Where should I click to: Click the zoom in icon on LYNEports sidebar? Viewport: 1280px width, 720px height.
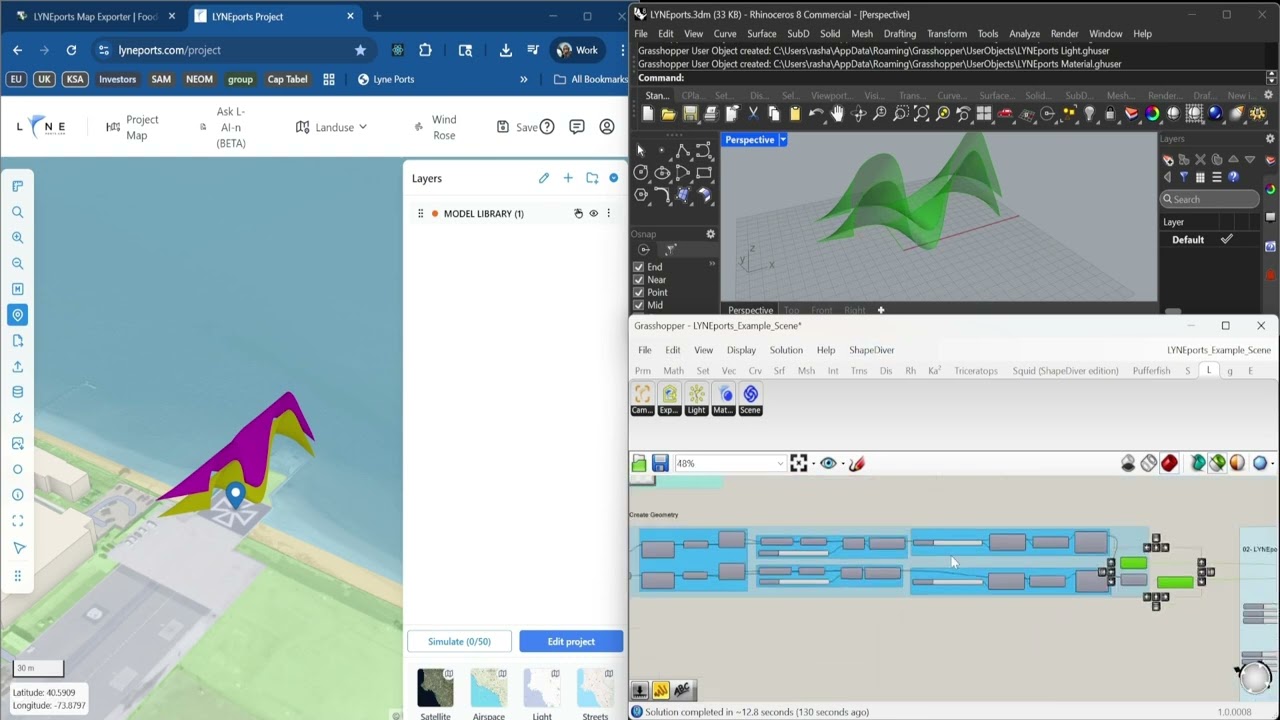17,238
